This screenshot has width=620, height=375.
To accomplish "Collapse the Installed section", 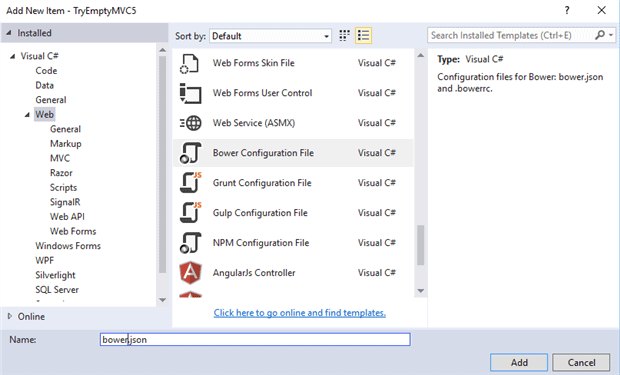I will click(9, 33).
